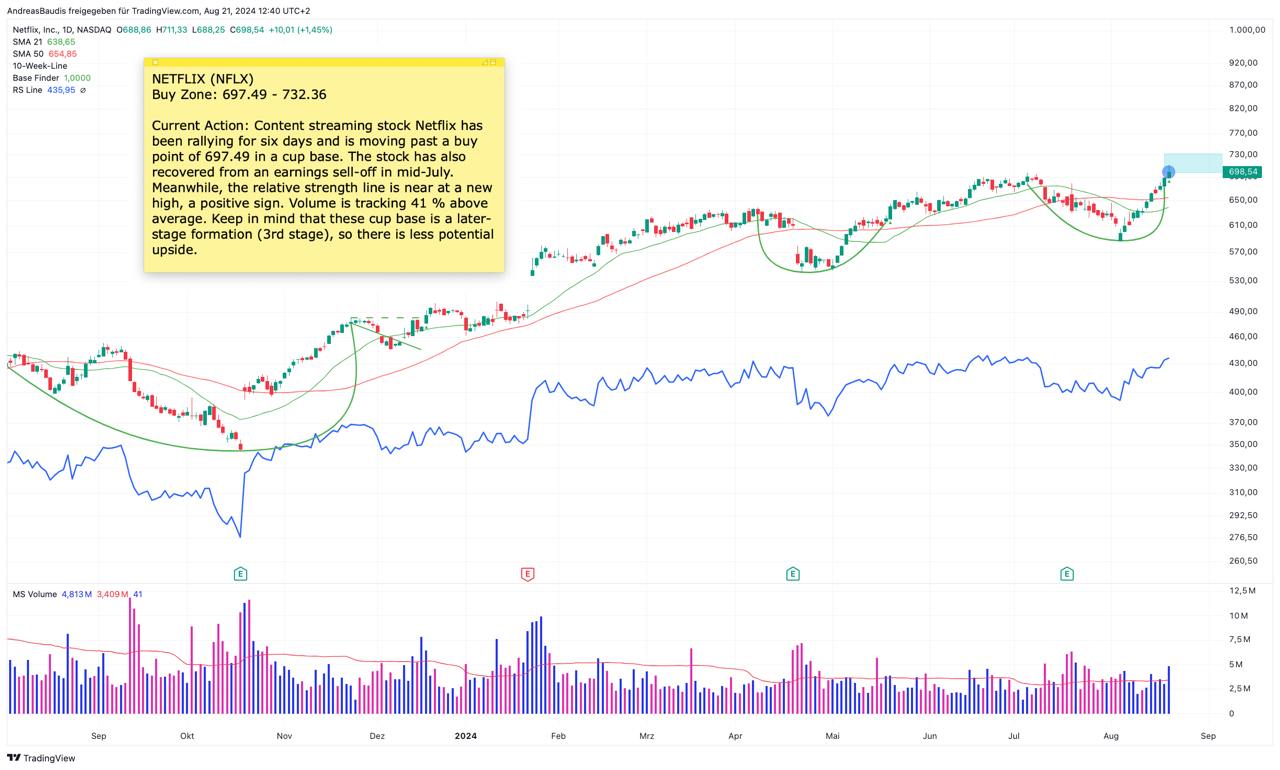
Task: Select the 10-Week-Line legend entry
Action: coord(40,66)
